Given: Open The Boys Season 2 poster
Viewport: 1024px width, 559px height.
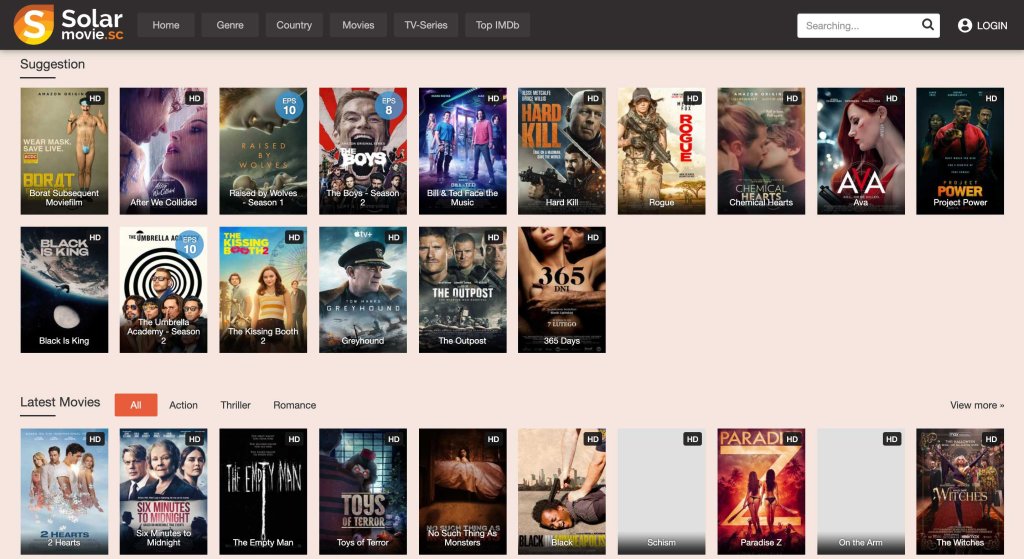Looking at the screenshot, I should click(362, 151).
